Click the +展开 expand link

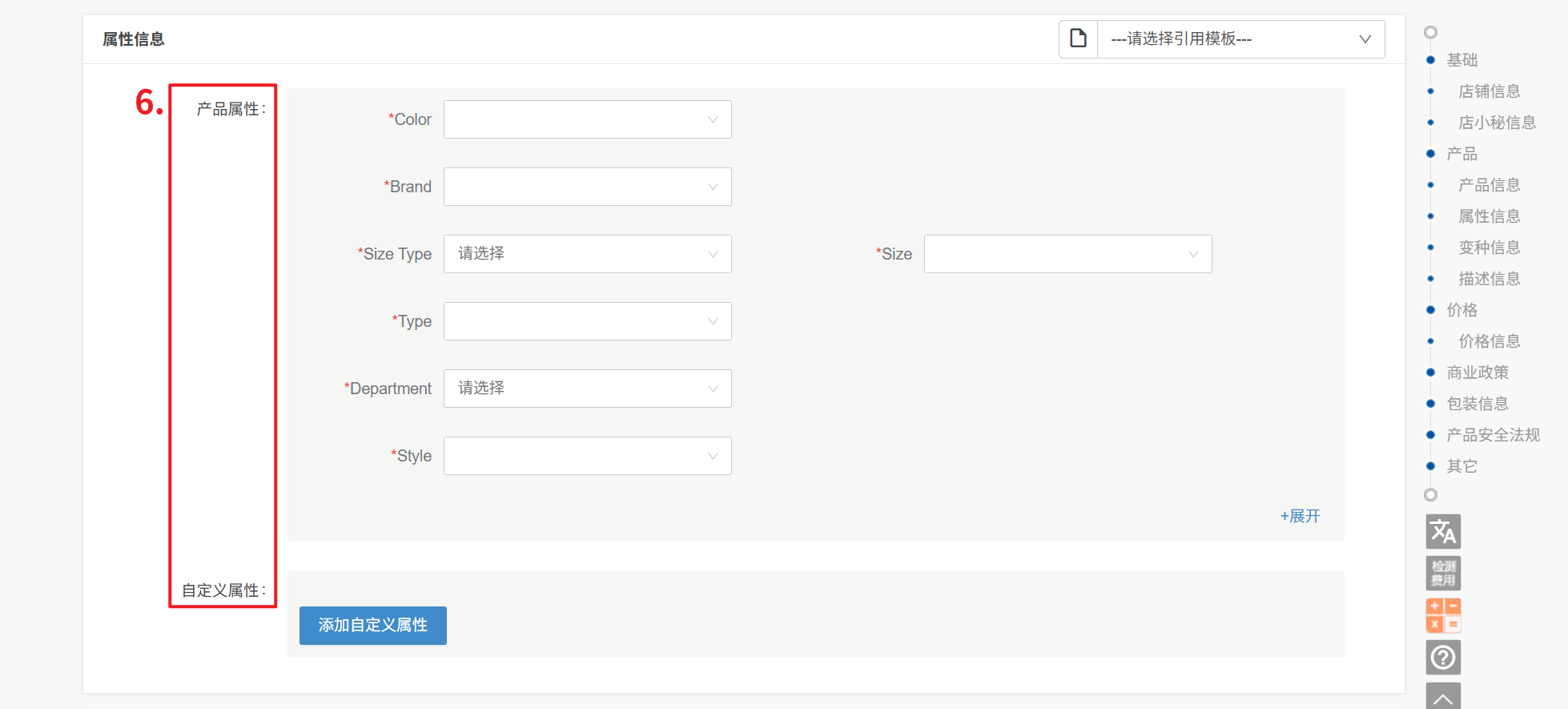click(x=1300, y=516)
